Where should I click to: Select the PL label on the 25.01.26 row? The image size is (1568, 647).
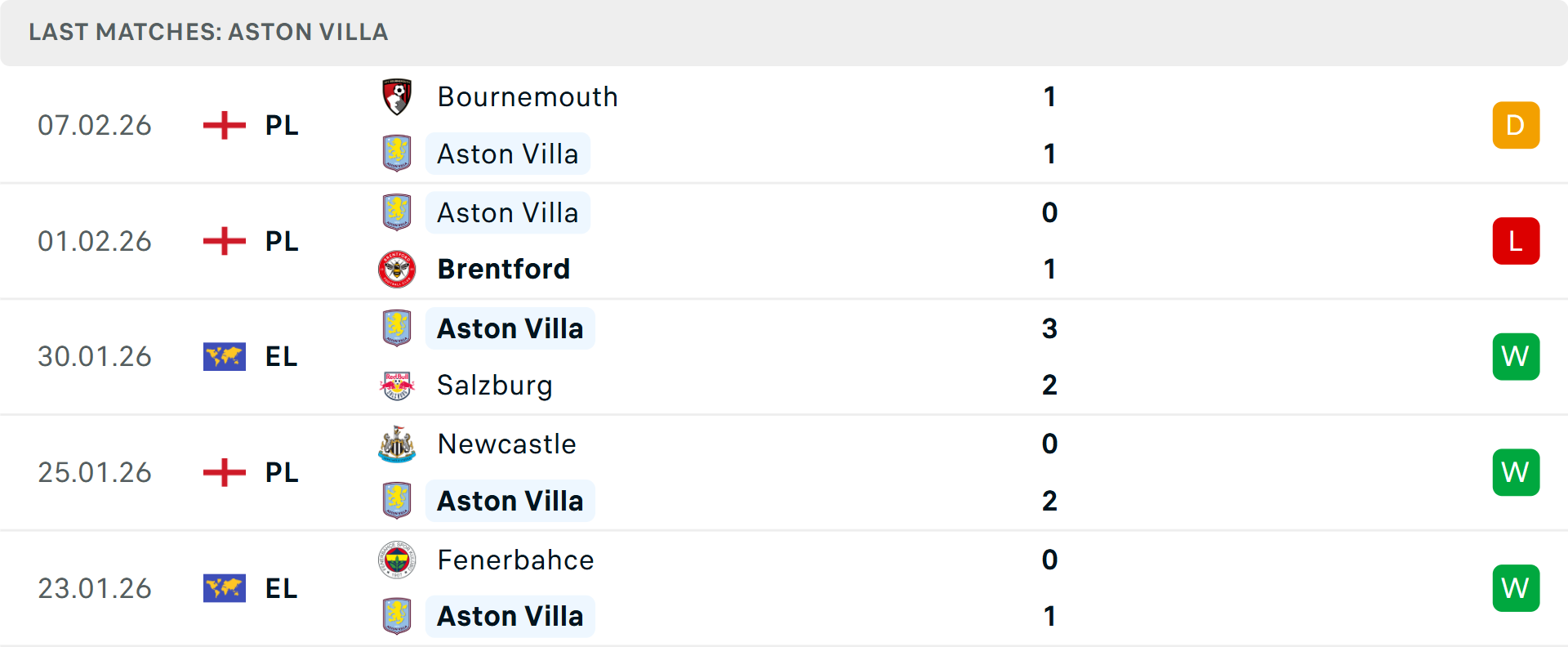pyautogui.click(x=281, y=472)
